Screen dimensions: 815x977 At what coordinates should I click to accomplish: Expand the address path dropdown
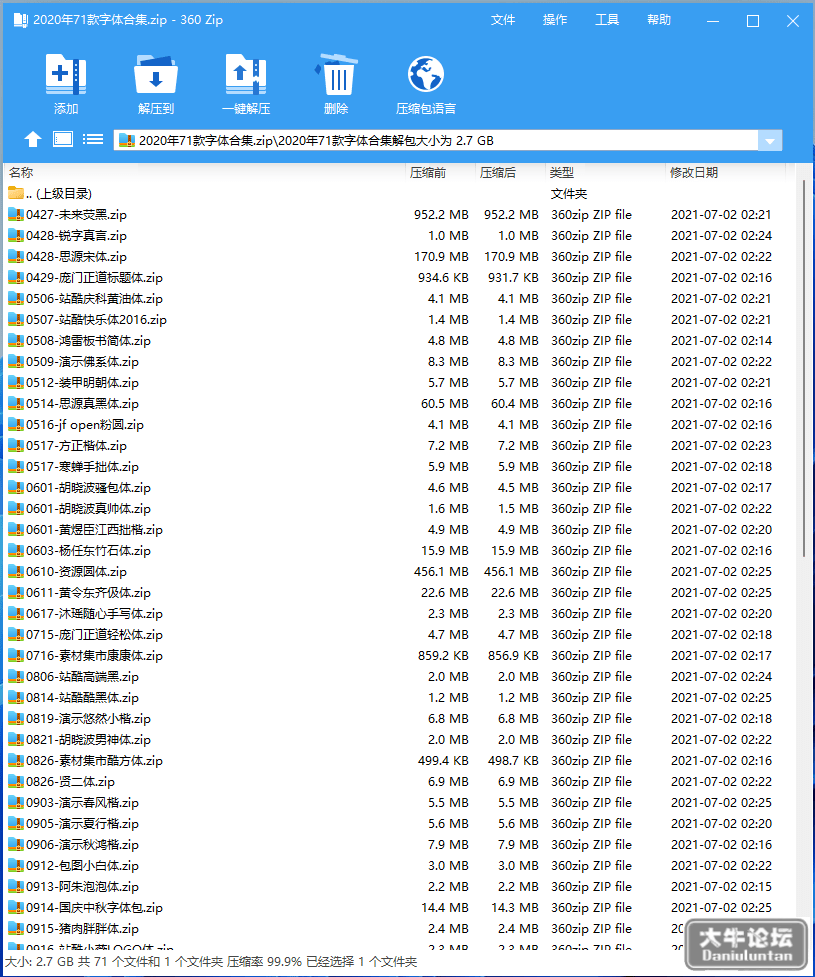coord(770,140)
